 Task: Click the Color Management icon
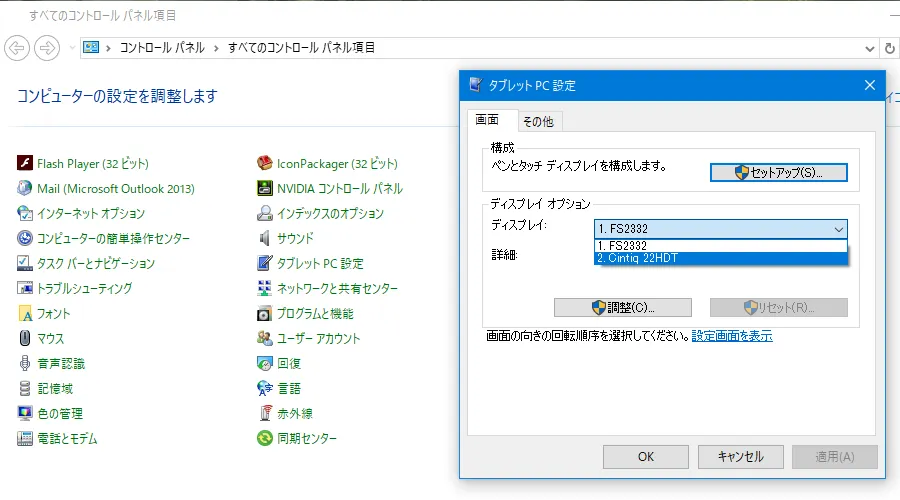25,413
